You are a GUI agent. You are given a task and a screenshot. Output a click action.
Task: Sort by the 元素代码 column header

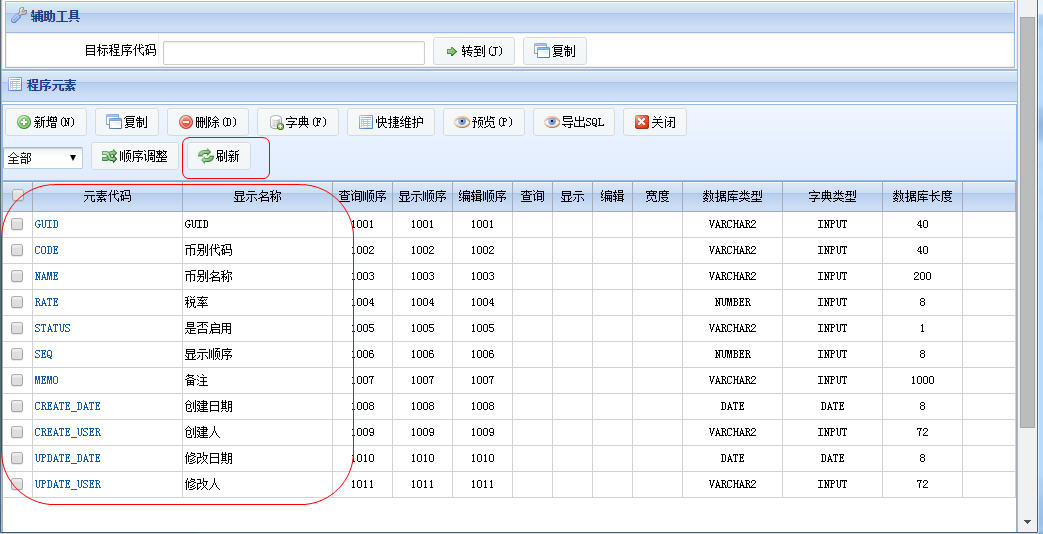pos(107,196)
